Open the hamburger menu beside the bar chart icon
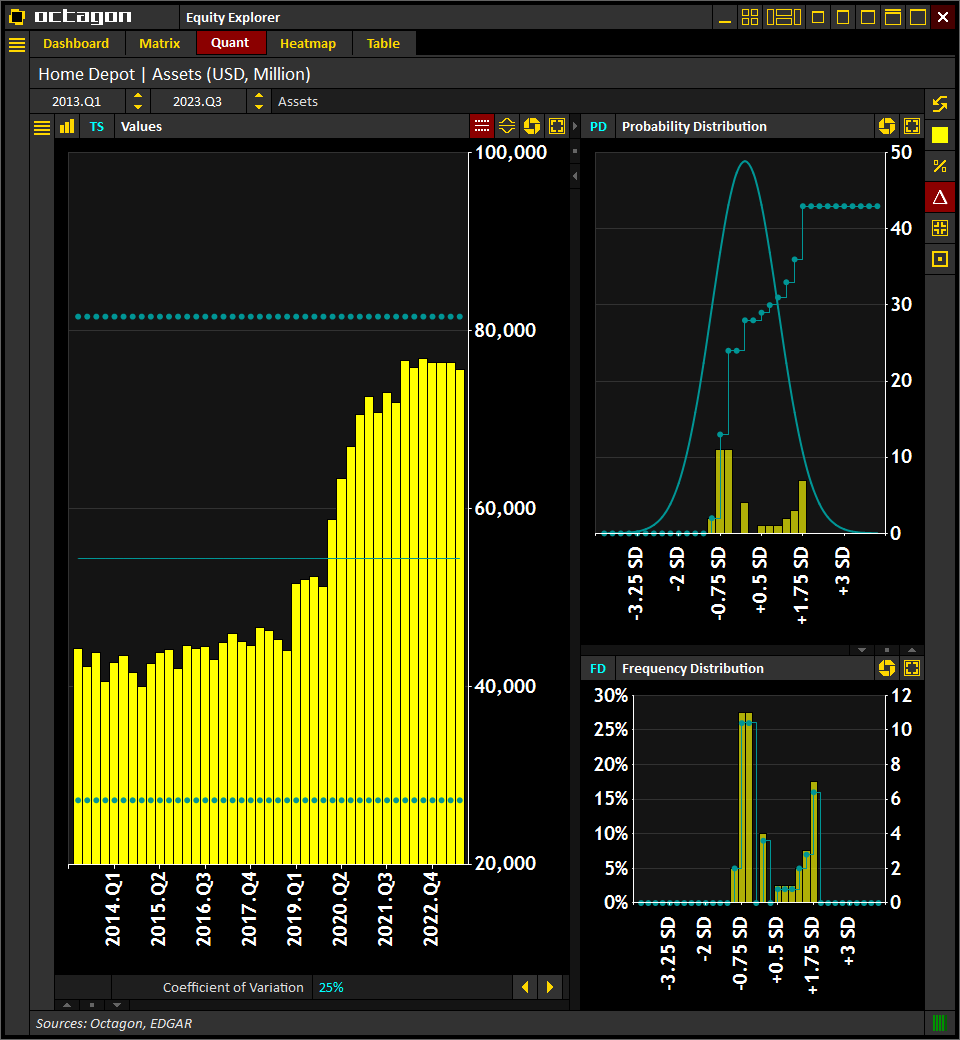The height and width of the screenshot is (1040, 960). pos(41,126)
